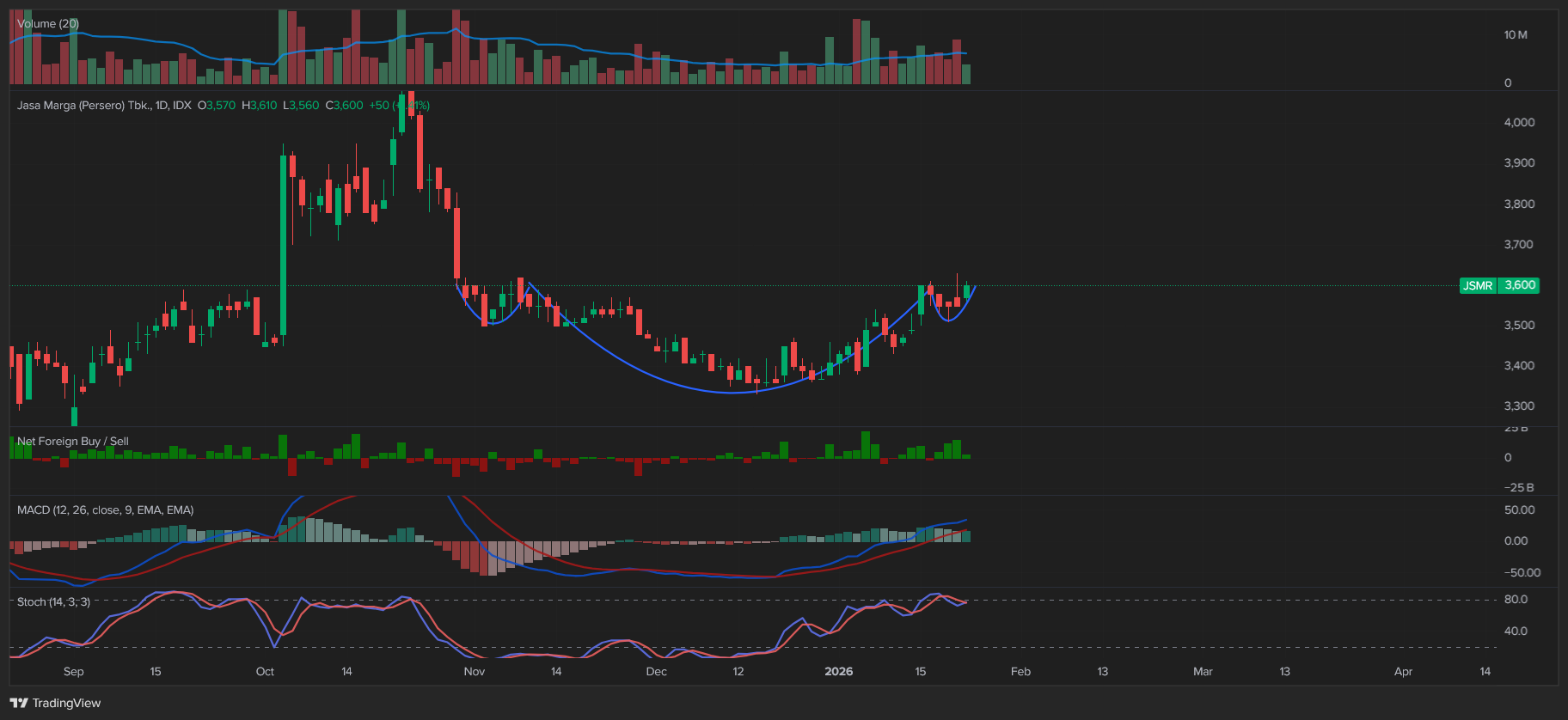Select the 3,700 price axis label
1568x720 pixels.
click(x=1519, y=245)
